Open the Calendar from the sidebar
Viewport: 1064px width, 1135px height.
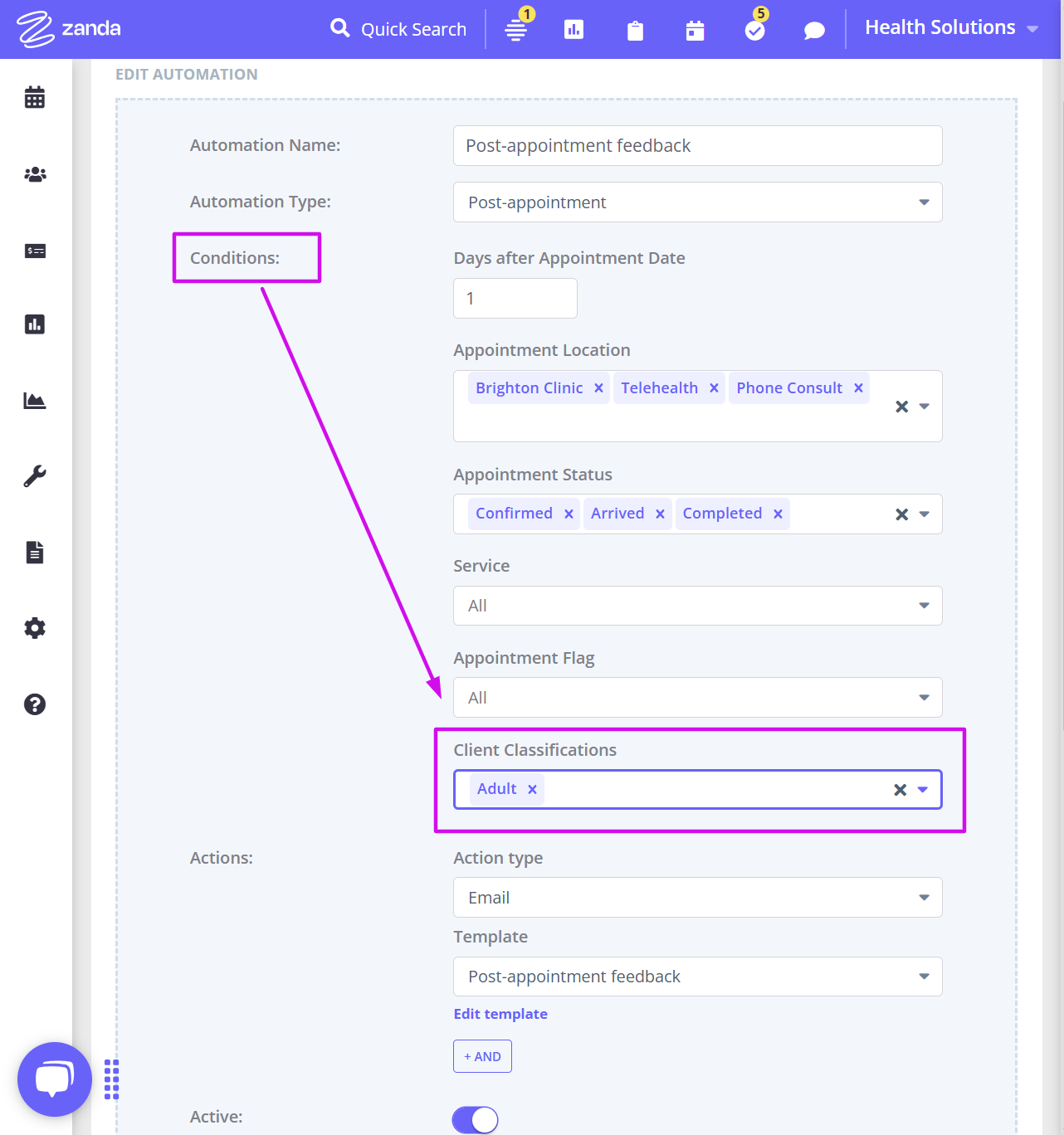(34, 97)
